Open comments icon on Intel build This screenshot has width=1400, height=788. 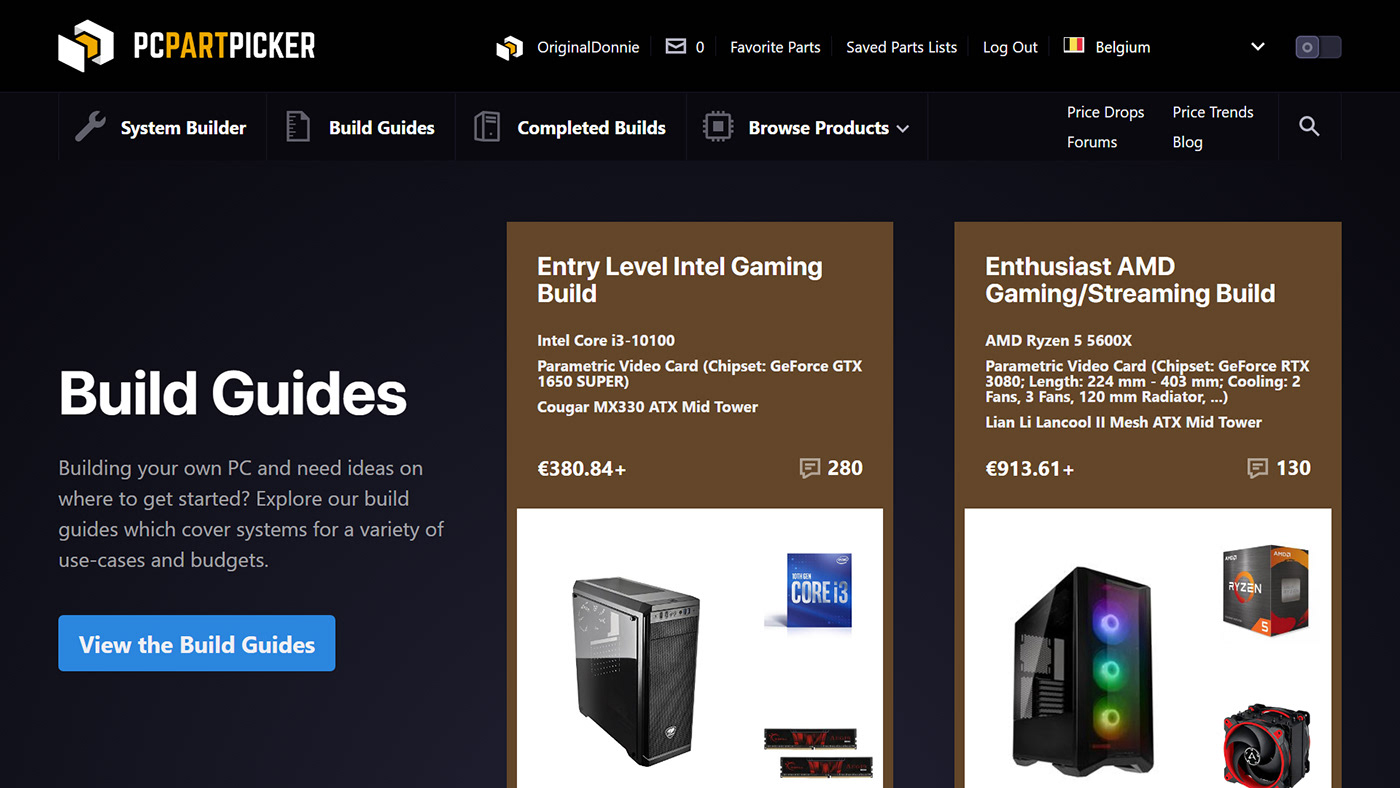coord(810,468)
